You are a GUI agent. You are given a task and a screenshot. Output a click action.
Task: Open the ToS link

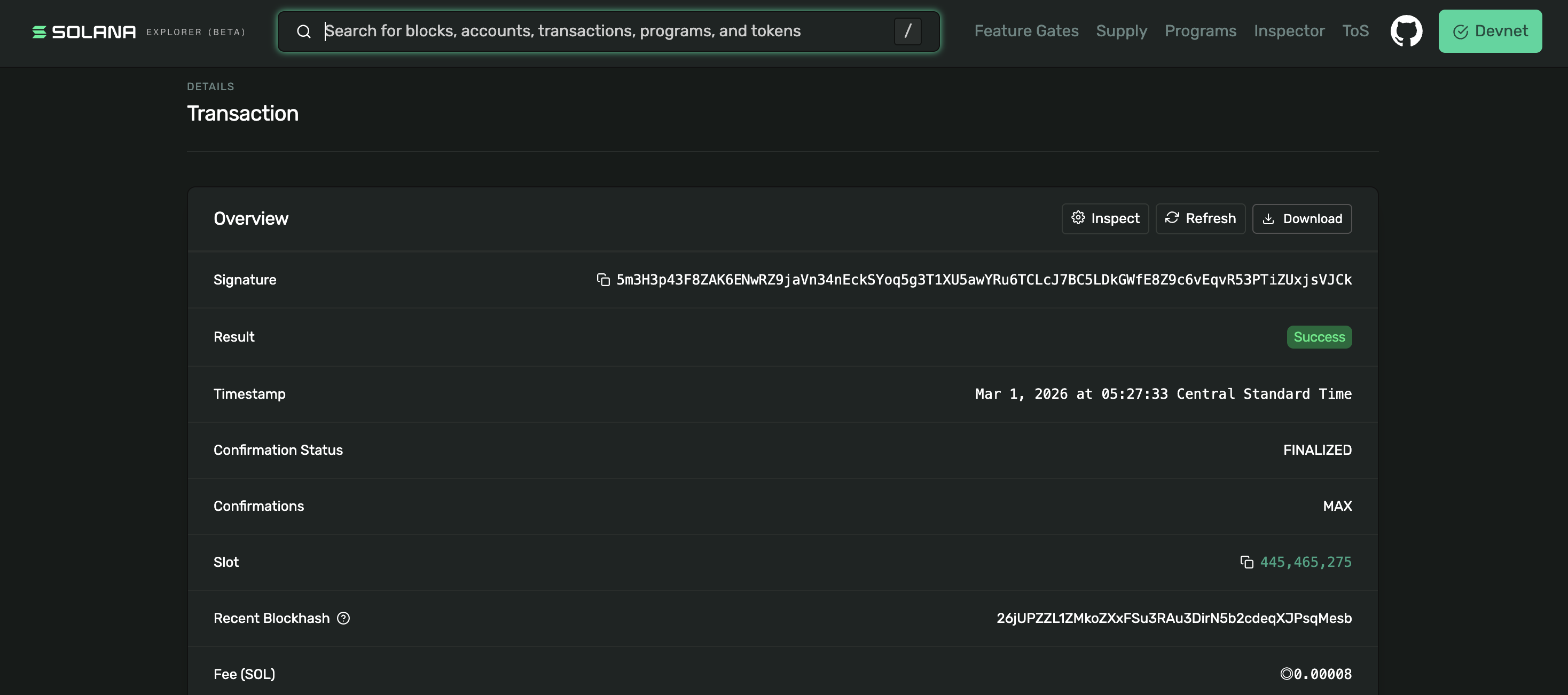(x=1355, y=31)
